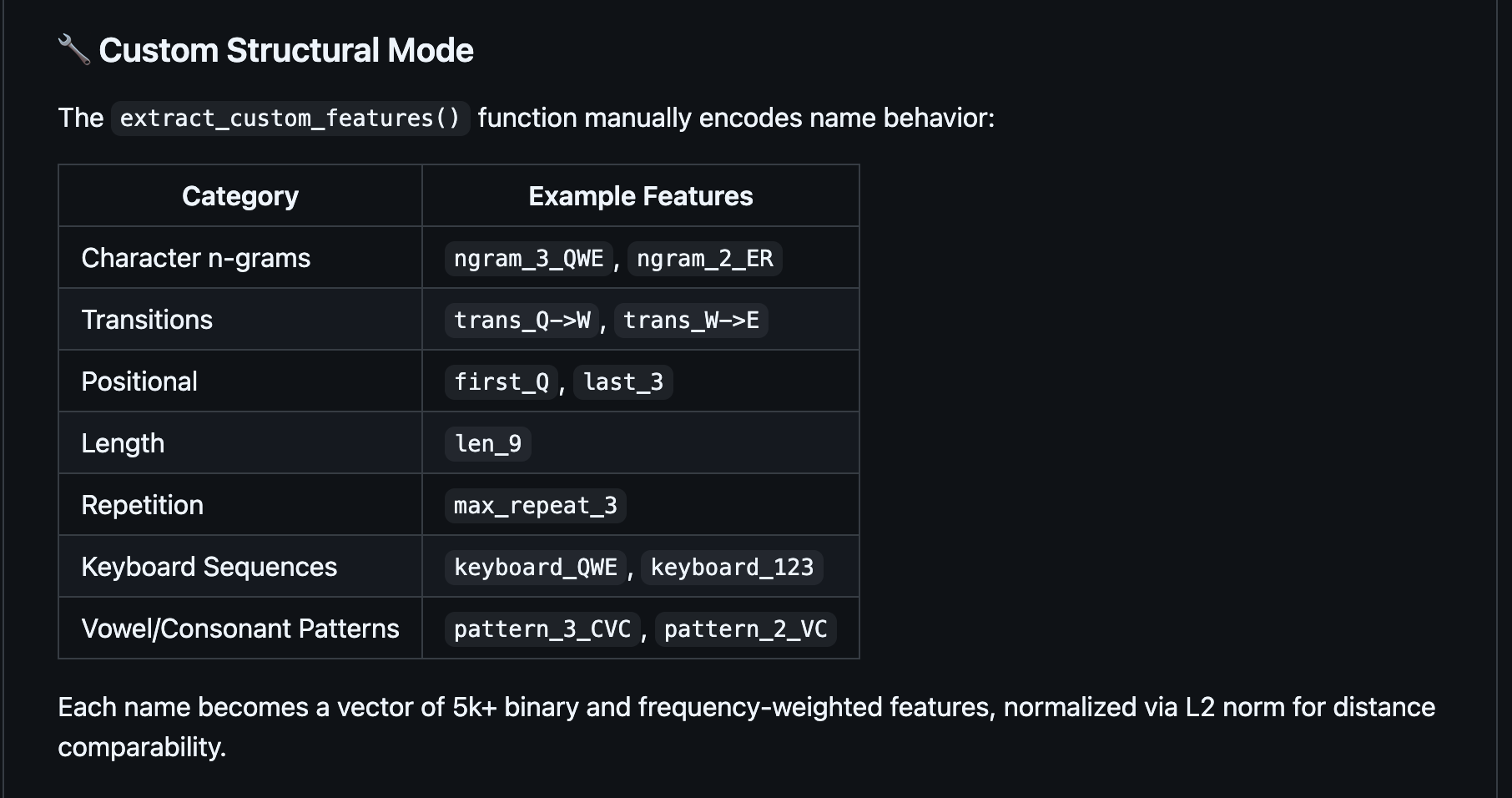Click the last_3 code chip
Screen dimensions: 1512x798
tap(622, 382)
